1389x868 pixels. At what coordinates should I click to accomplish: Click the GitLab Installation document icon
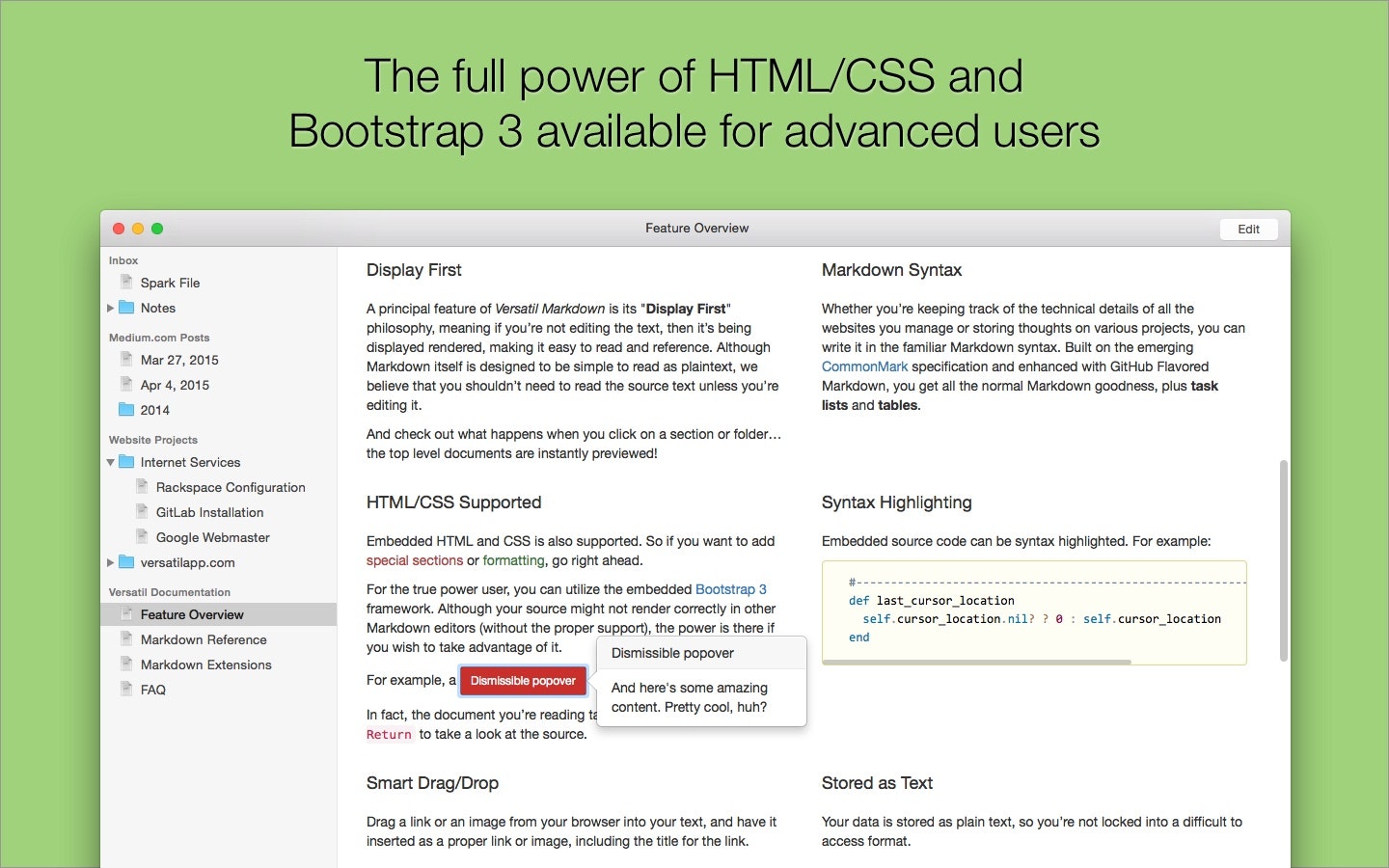pyautogui.click(x=142, y=511)
